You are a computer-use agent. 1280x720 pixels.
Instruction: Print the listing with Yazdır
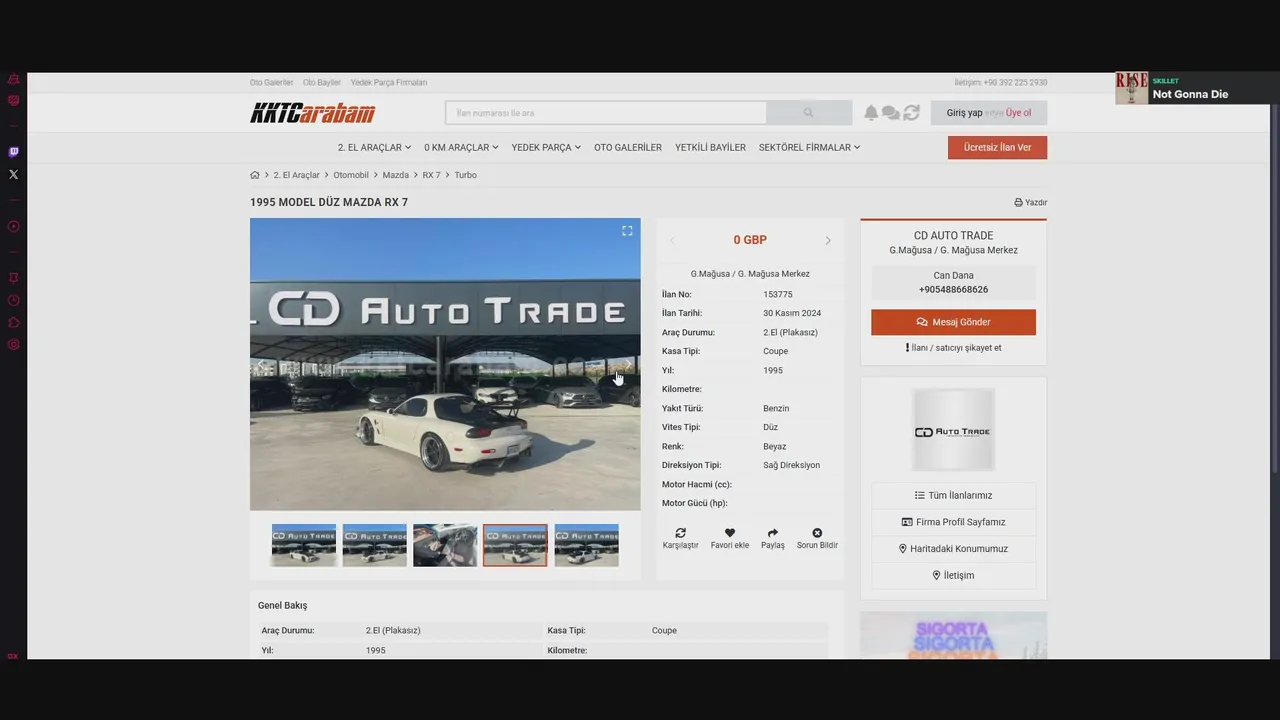click(1031, 202)
